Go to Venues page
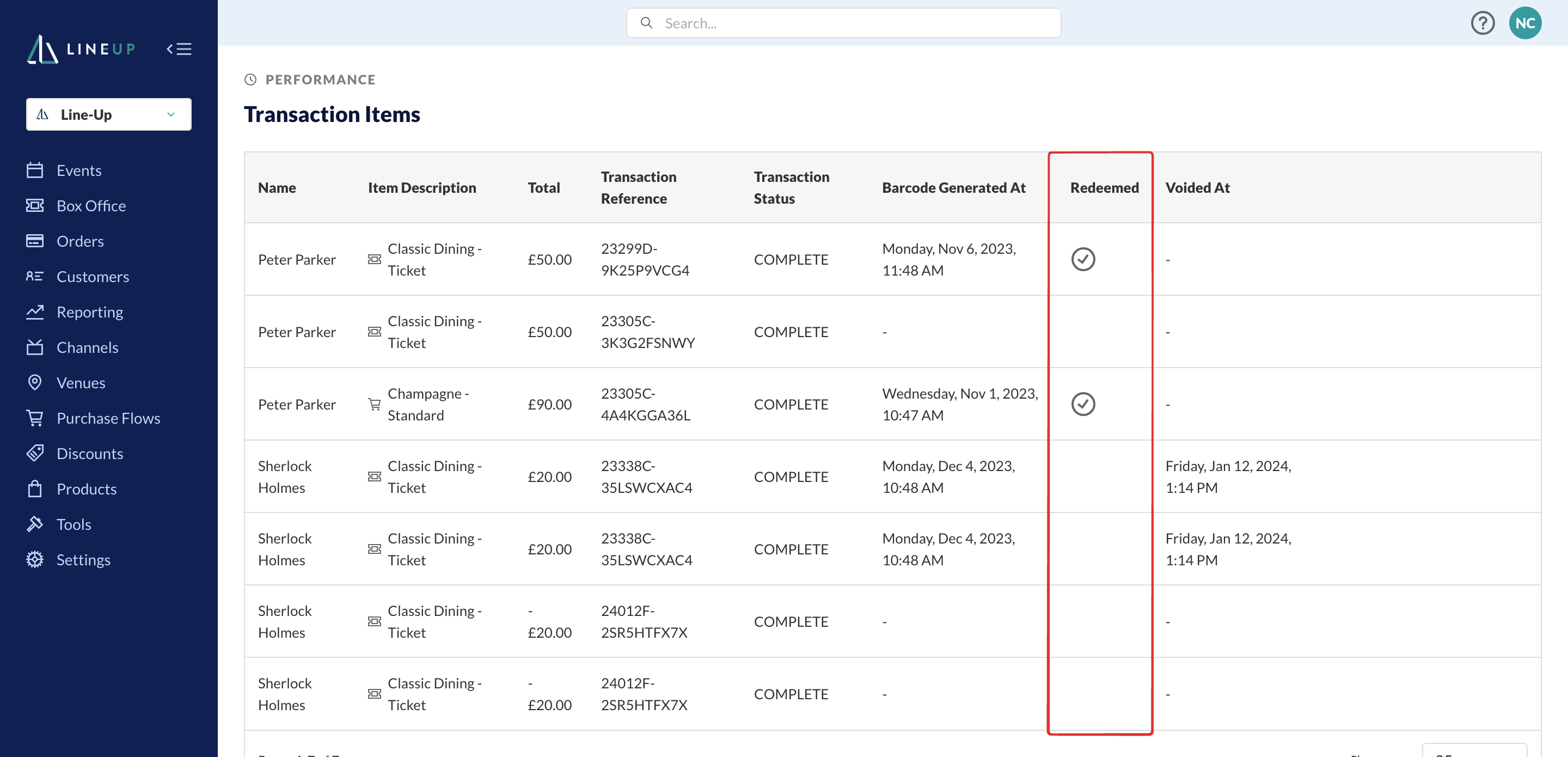This screenshot has width=1568, height=757. 81,382
